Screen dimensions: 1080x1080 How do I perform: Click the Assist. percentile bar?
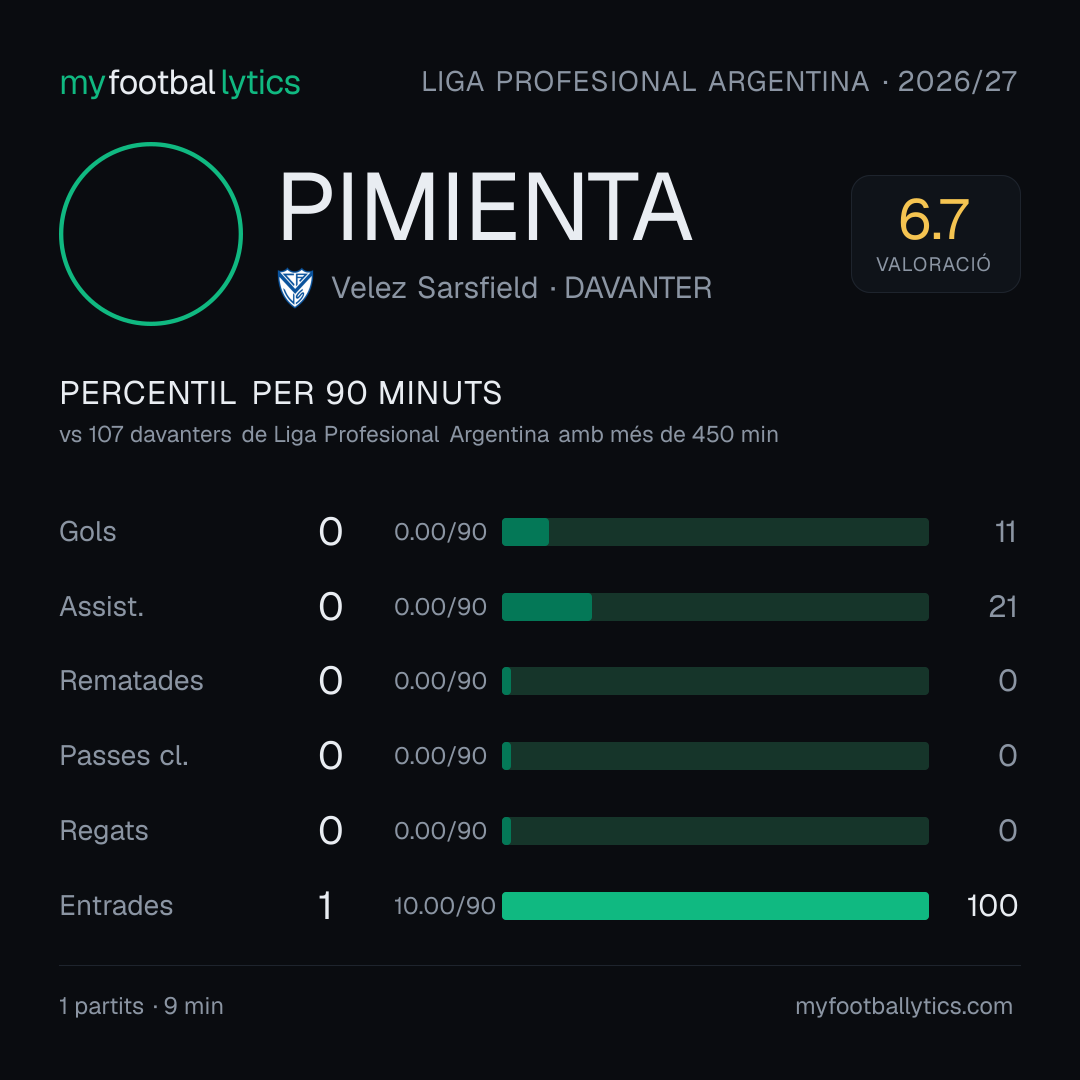715,607
